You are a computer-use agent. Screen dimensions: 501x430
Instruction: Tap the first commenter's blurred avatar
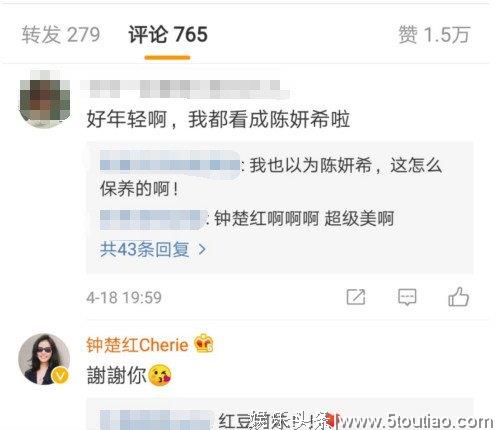[x=45, y=99]
